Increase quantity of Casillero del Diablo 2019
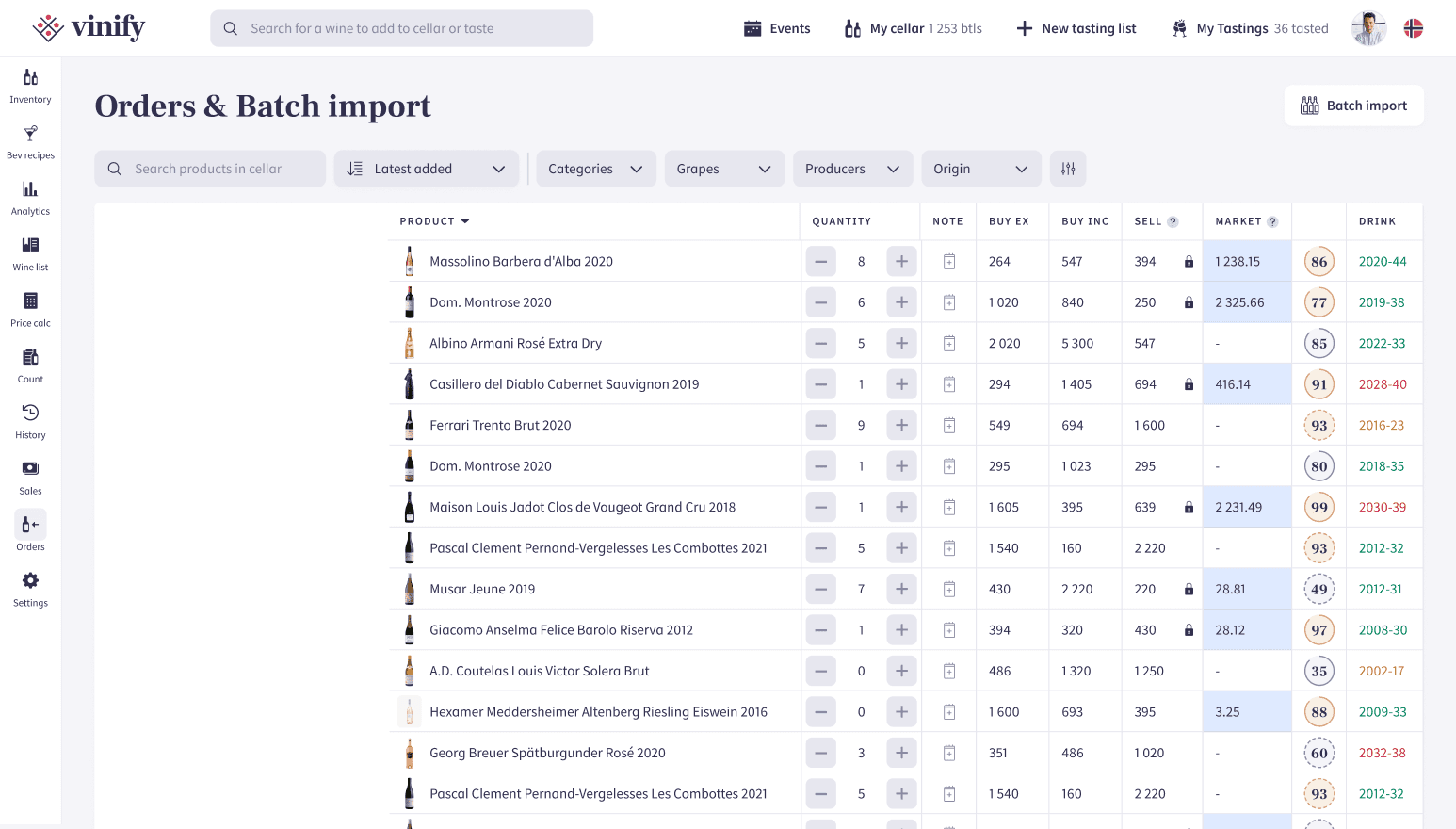This screenshot has height=829, width=1456. (901, 384)
